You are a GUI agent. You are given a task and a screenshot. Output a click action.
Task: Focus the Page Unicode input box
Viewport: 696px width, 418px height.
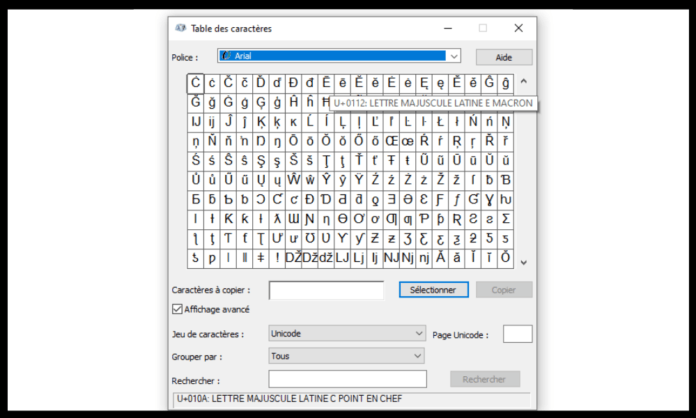[x=518, y=334]
